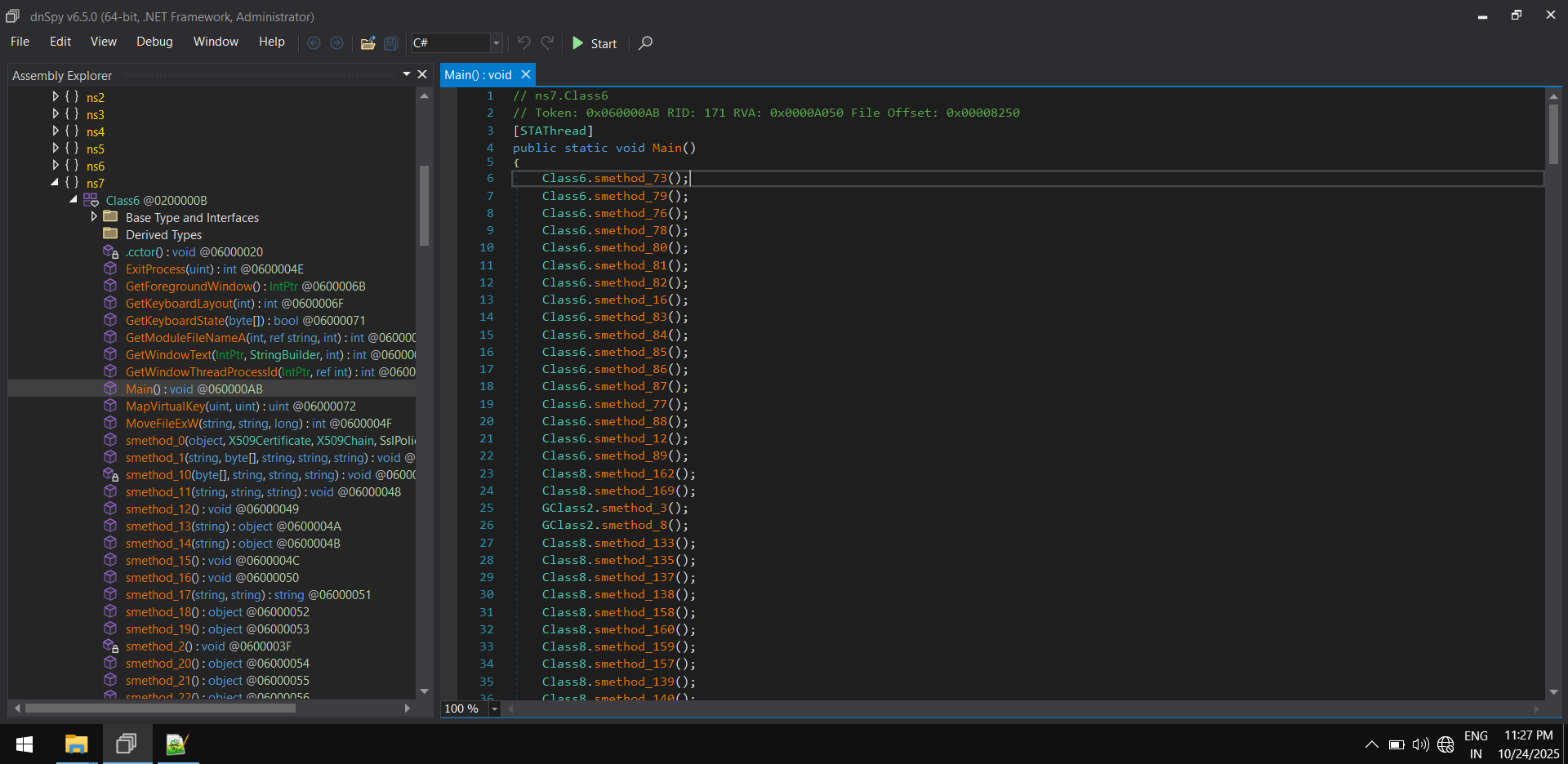Switch to the Main() : void document tab
This screenshot has width=1568, height=764.
click(x=478, y=74)
